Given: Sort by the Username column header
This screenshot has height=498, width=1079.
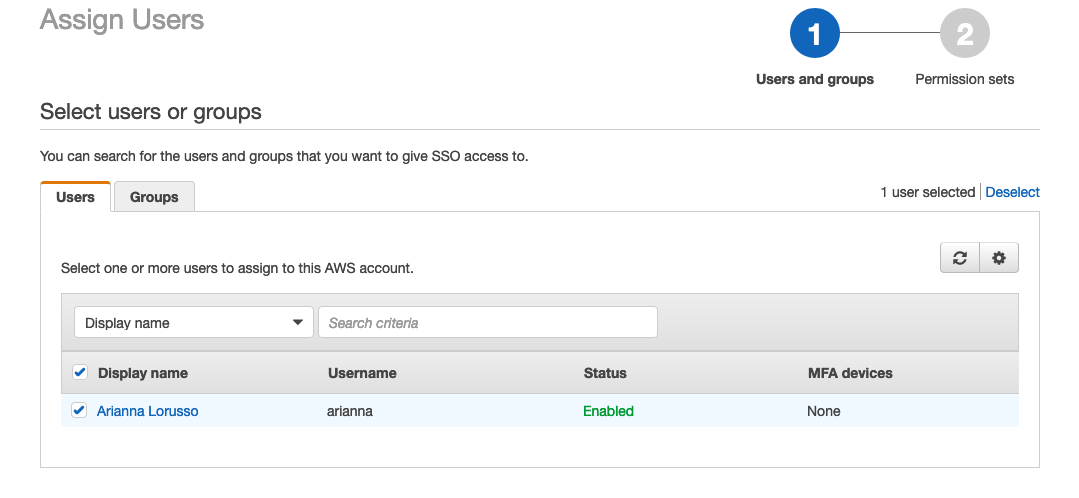Looking at the screenshot, I should (x=362, y=373).
